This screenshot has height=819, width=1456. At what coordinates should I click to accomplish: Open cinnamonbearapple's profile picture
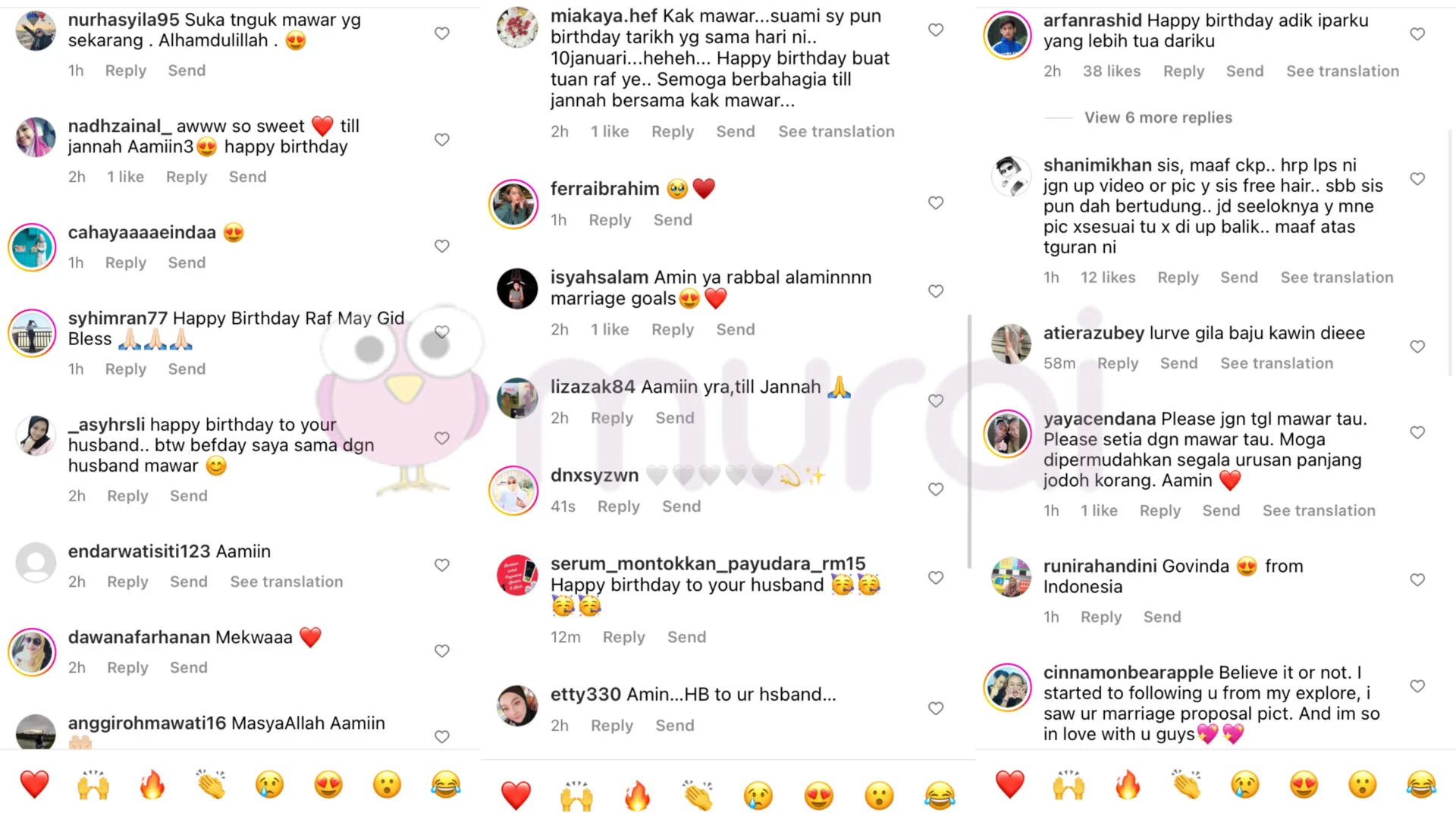click(x=1008, y=687)
